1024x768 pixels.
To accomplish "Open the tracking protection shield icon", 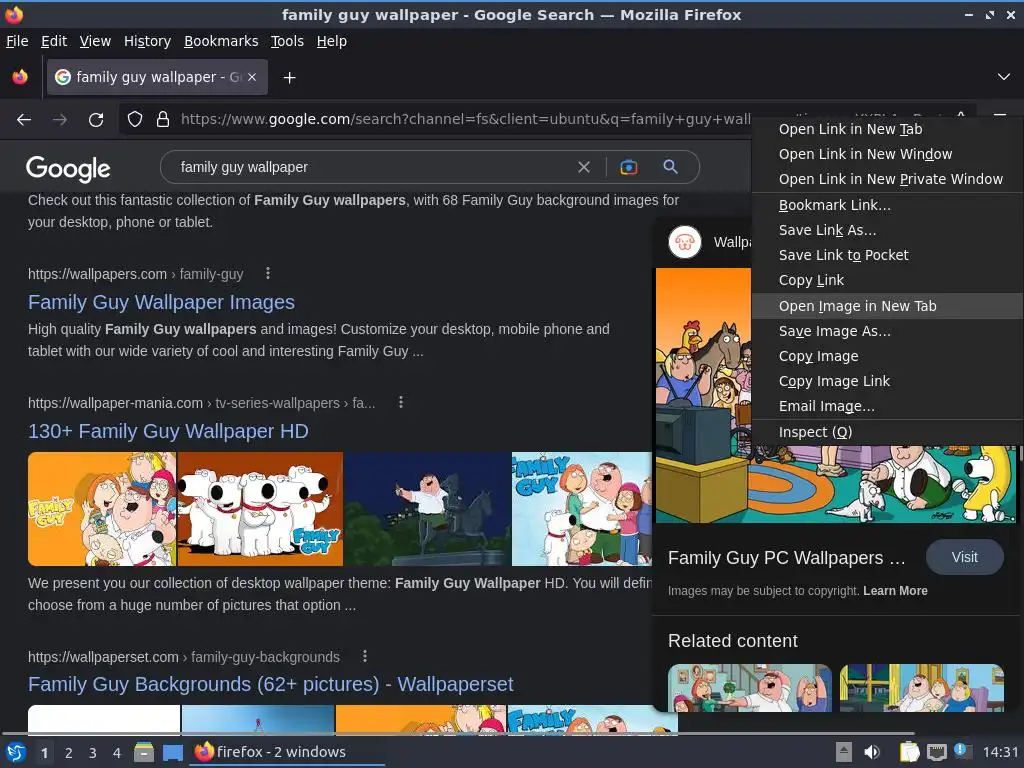I will (135, 120).
